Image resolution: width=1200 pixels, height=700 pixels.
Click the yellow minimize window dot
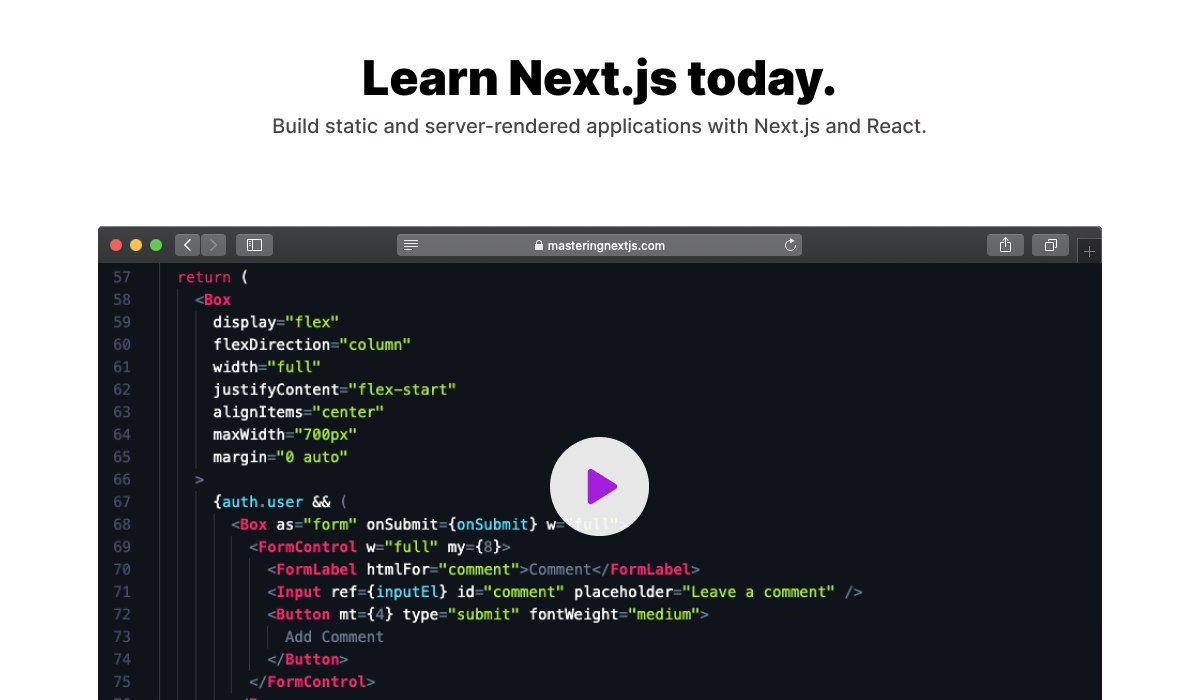pos(136,245)
